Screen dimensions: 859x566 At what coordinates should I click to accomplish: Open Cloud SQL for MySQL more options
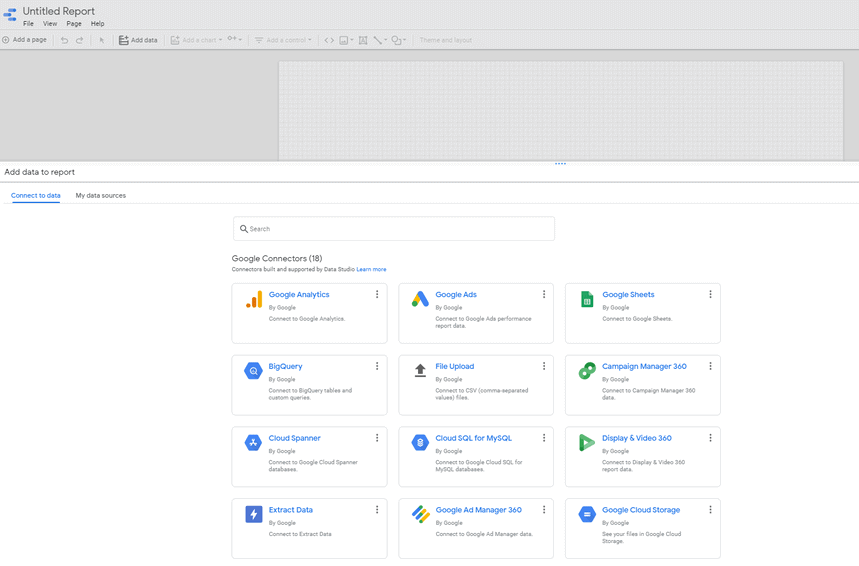click(x=544, y=438)
